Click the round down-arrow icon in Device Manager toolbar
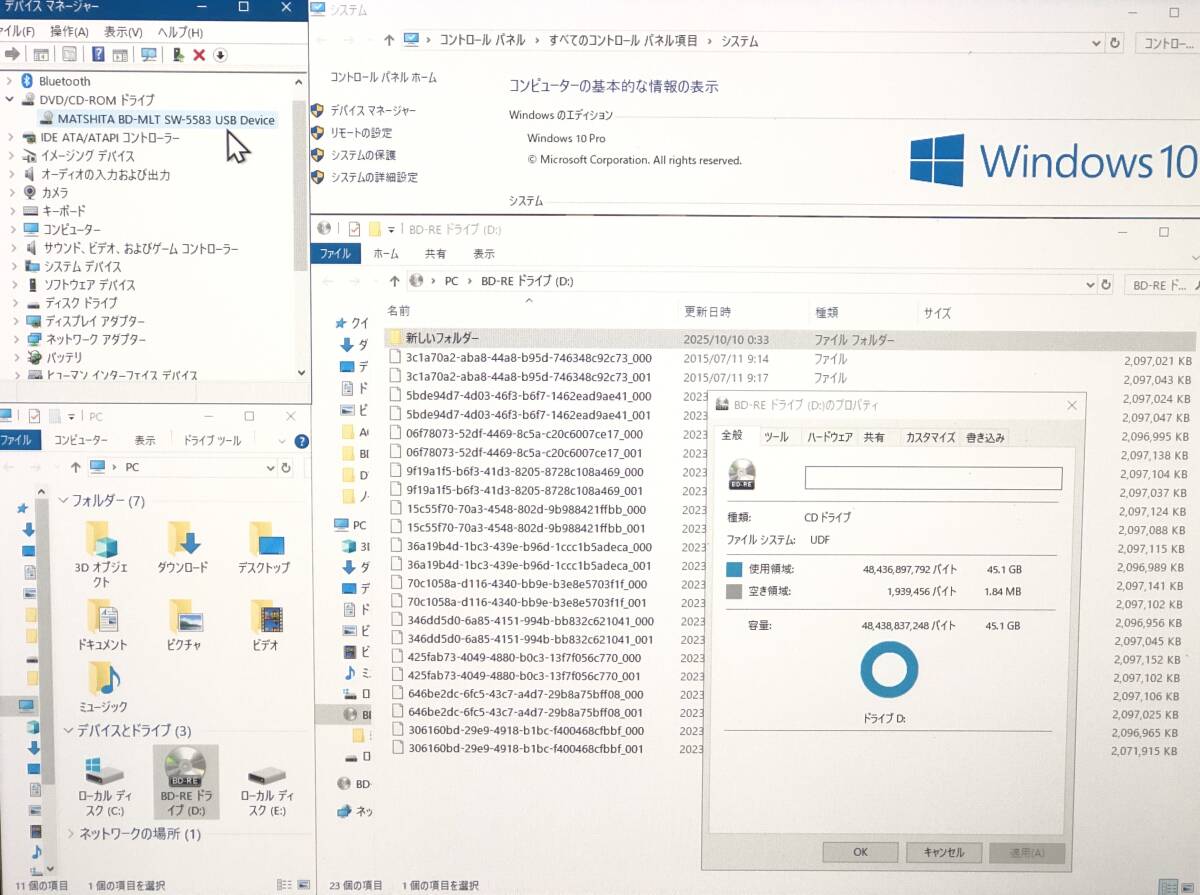 [x=221, y=55]
